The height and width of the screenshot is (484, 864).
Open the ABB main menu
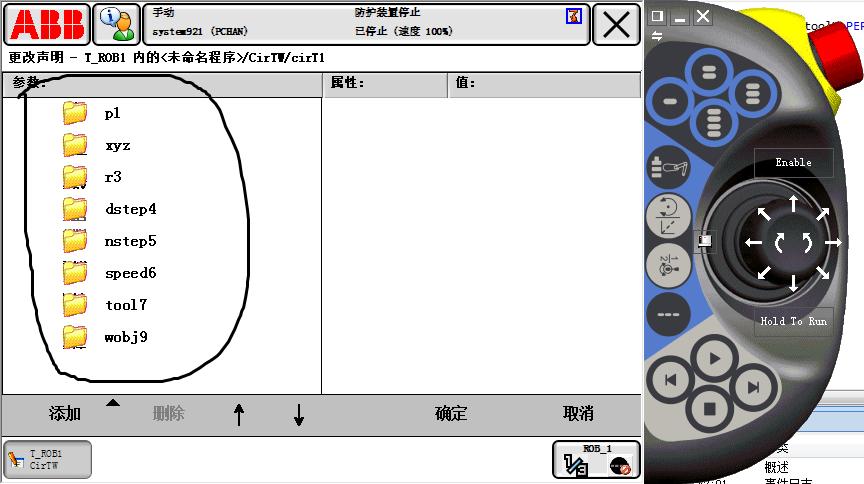[x=47, y=24]
